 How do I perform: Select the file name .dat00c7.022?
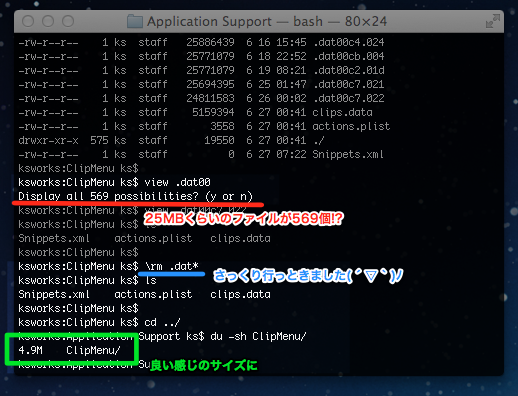(349, 98)
